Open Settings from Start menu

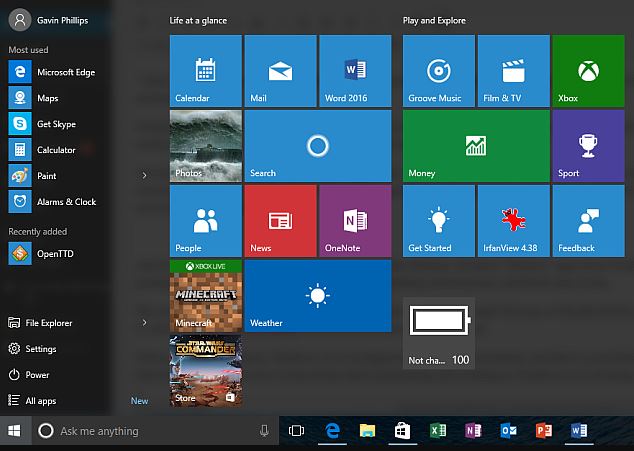click(32, 349)
